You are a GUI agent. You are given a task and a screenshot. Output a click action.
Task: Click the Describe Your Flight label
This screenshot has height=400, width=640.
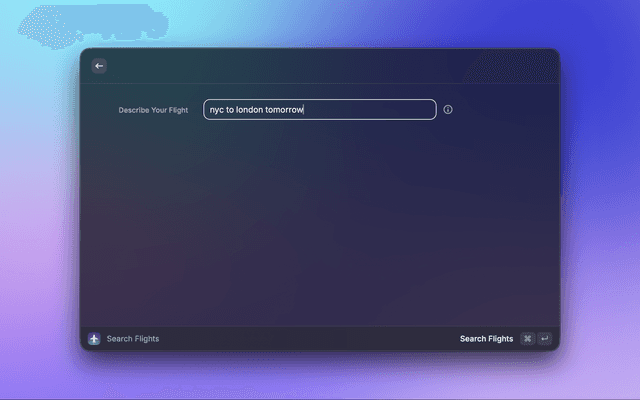click(x=153, y=110)
